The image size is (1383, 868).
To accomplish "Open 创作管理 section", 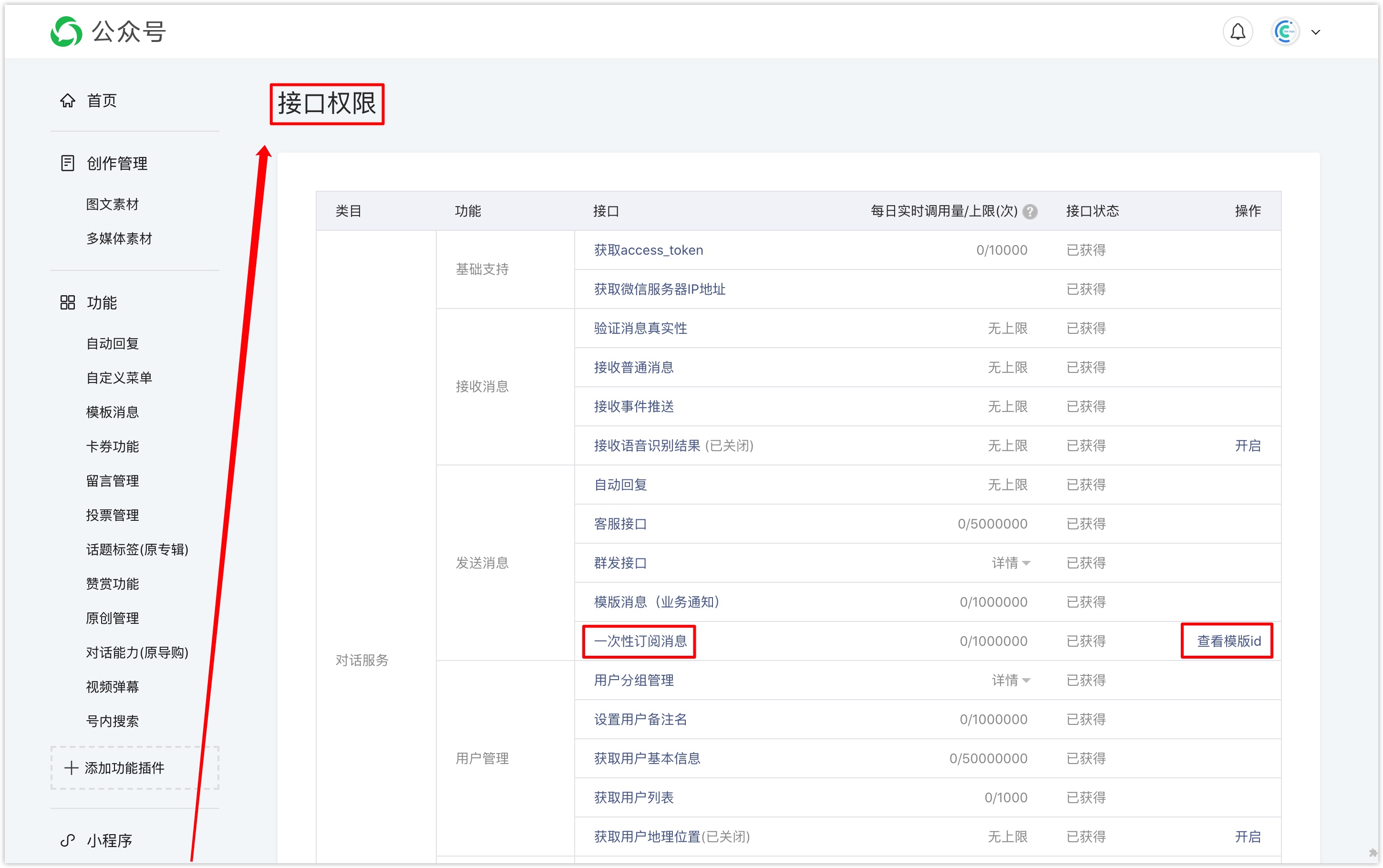I will tap(117, 163).
